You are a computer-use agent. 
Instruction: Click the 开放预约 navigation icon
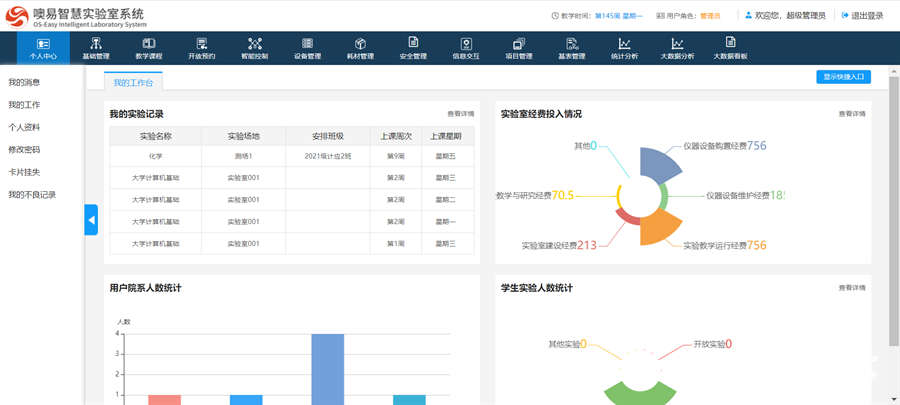click(x=201, y=45)
